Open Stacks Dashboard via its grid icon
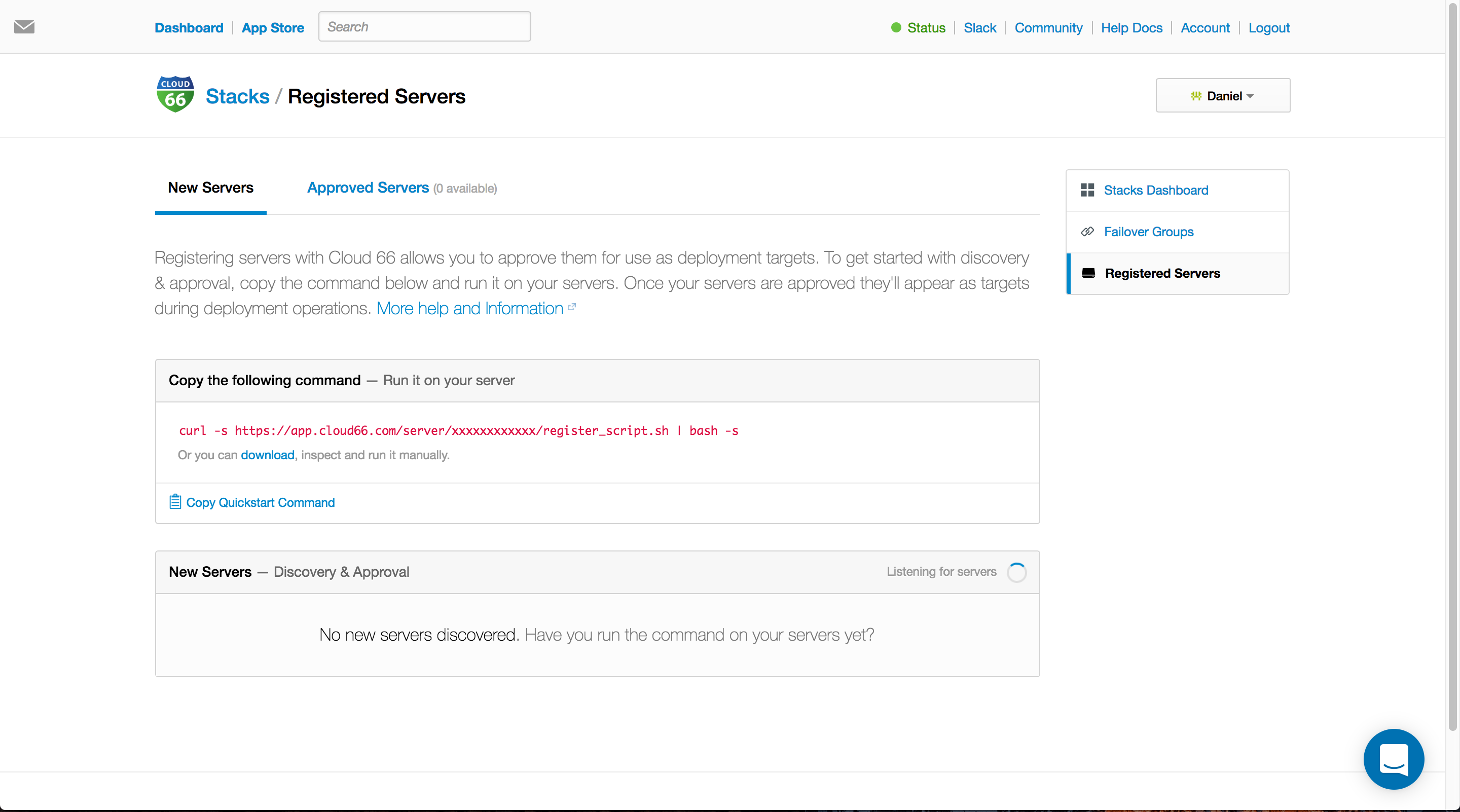This screenshot has width=1460, height=812. click(1087, 190)
